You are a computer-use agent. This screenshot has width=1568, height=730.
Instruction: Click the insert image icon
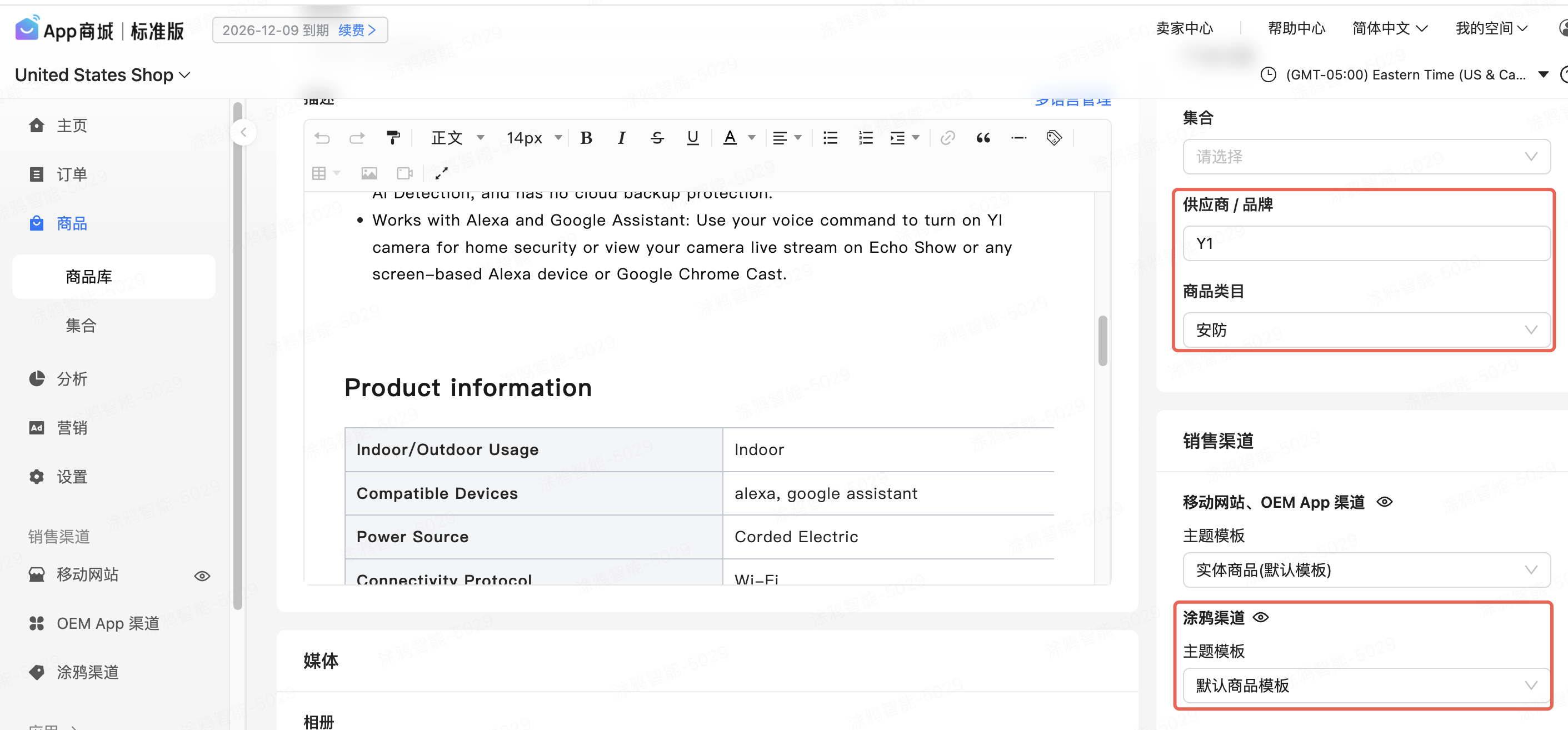pos(369,173)
